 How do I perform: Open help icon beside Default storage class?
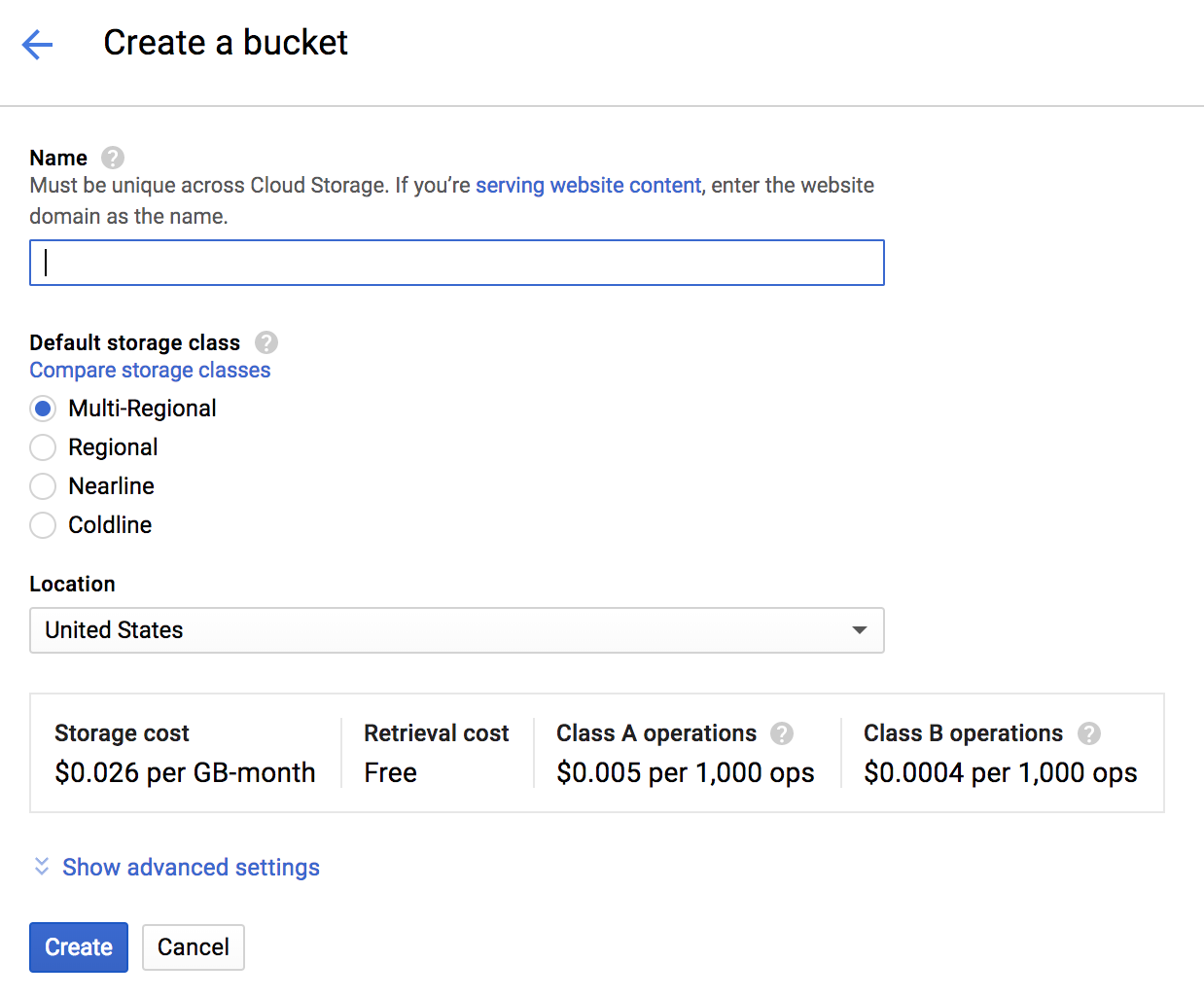click(x=266, y=342)
